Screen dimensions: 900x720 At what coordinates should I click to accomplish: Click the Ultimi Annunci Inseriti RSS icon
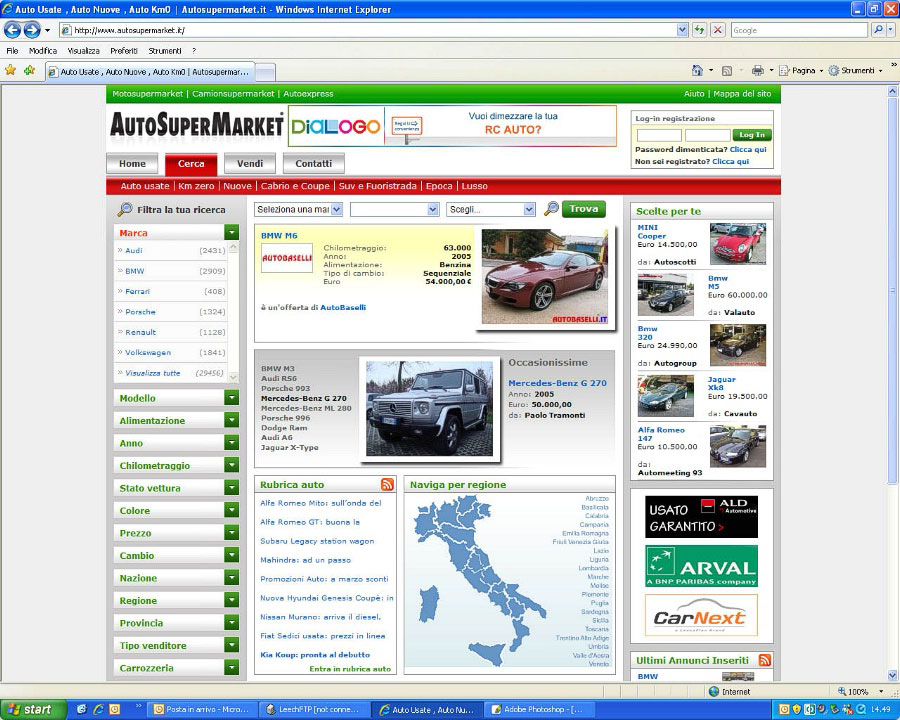(x=765, y=660)
